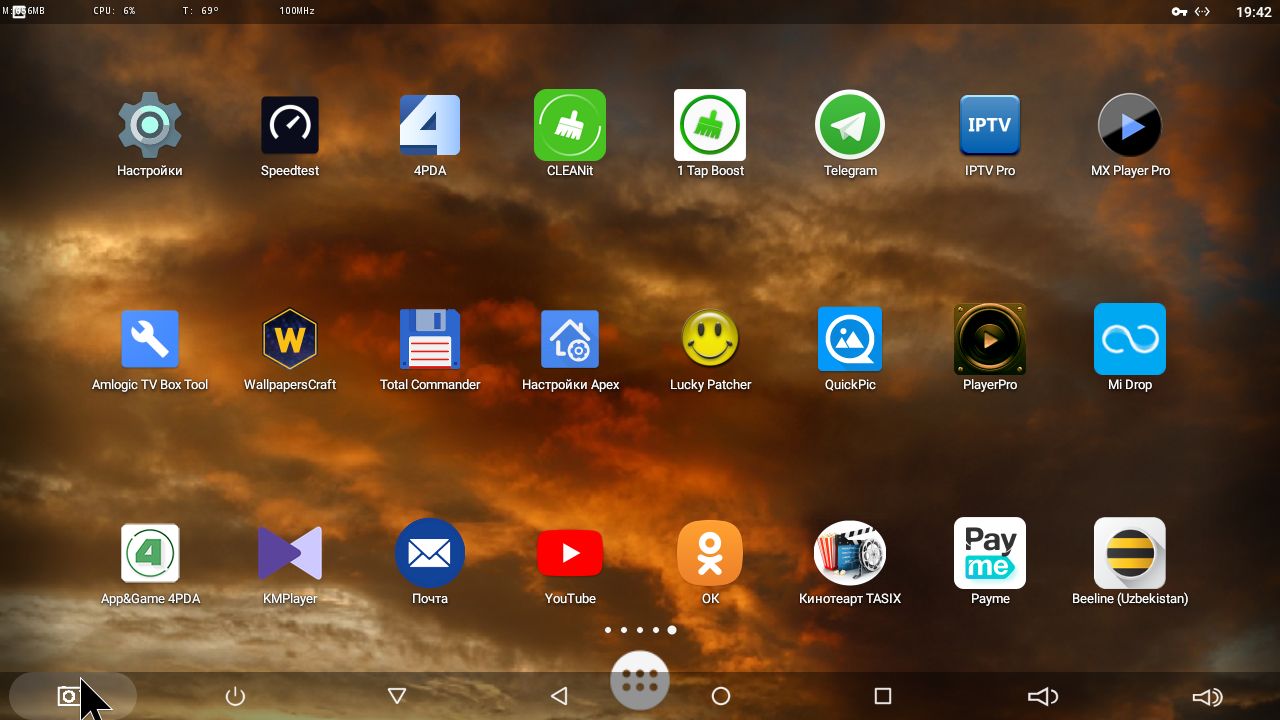Launch the Telegram app

[x=850, y=125]
